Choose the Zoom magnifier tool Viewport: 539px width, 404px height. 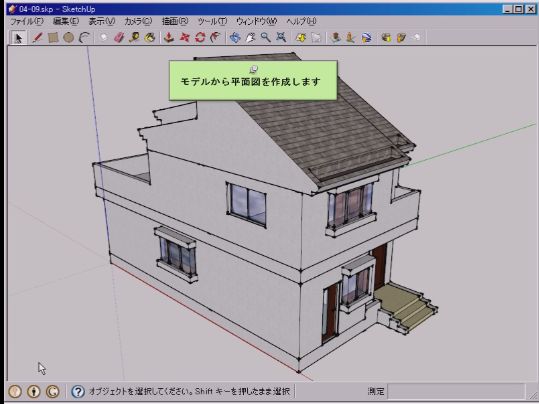click(x=265, y=37)
